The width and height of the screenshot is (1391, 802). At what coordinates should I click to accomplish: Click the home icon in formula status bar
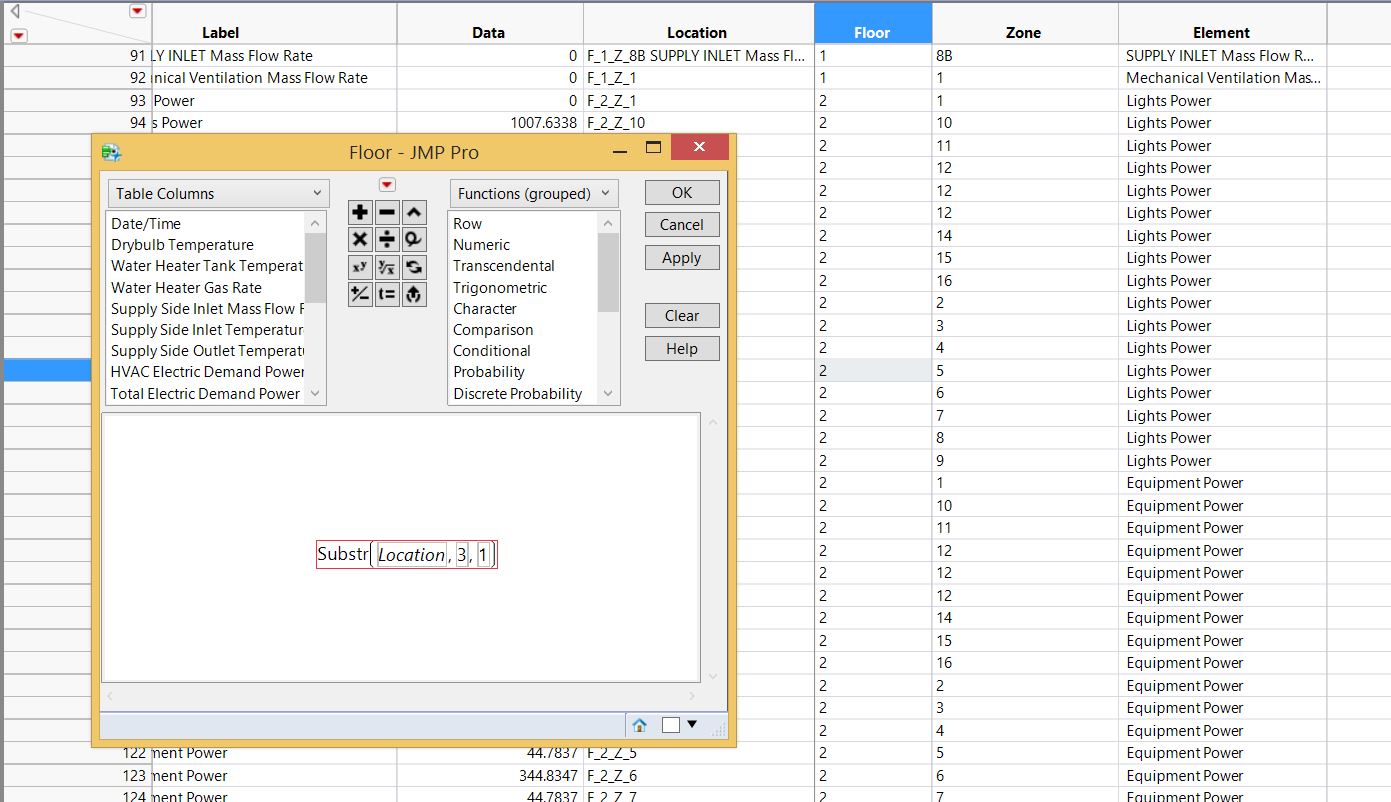[x=640, y=725]
